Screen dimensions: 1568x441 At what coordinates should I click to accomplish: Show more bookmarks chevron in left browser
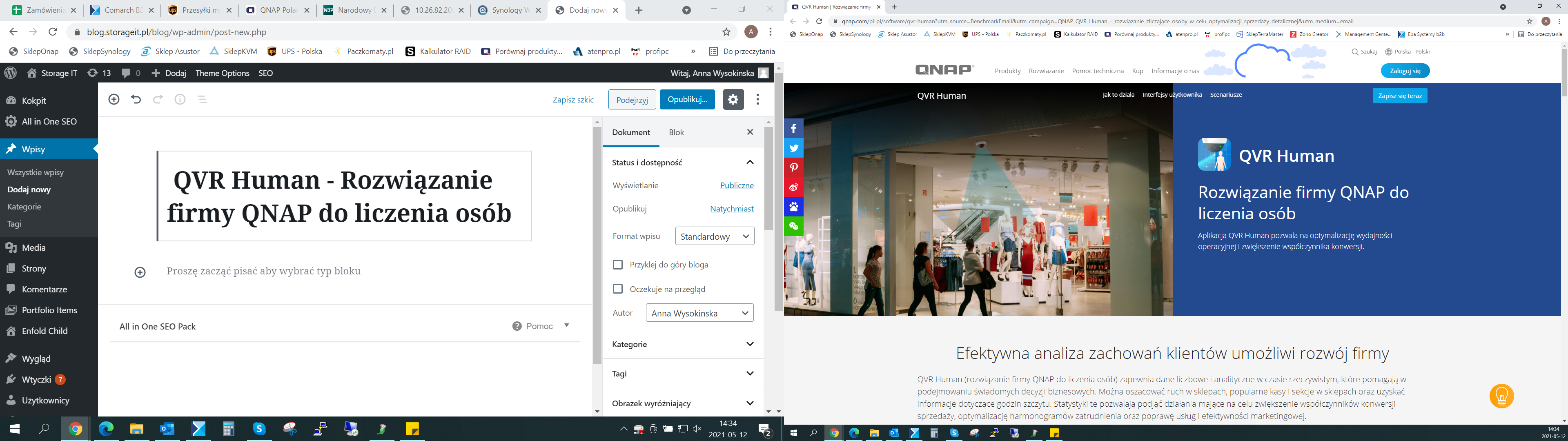pos(693,51)
